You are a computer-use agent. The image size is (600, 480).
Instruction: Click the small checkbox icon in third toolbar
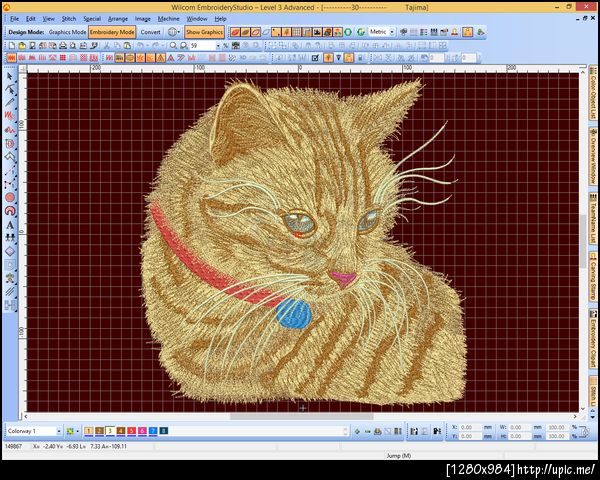[x=315, y=58]
